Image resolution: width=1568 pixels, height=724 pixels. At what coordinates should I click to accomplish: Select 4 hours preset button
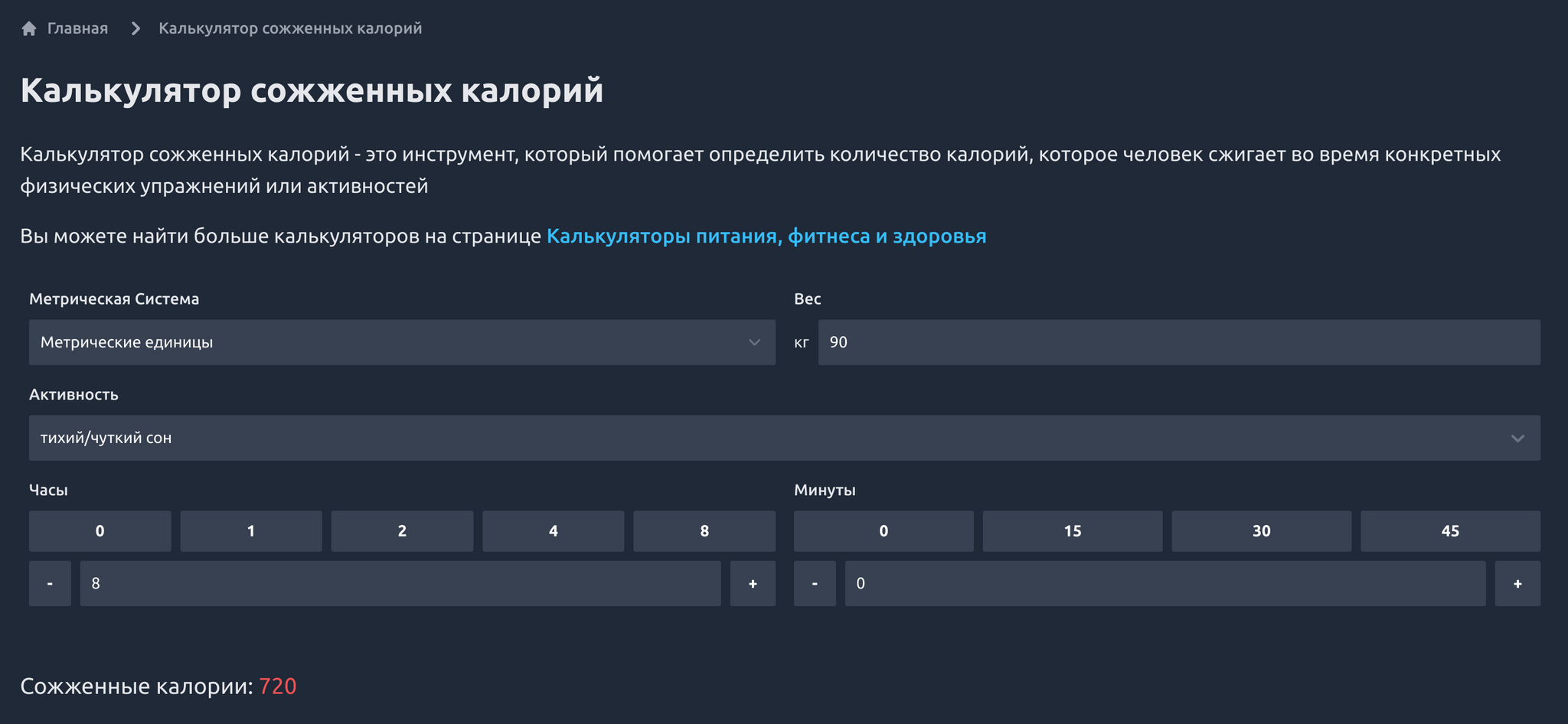point(553,531)
